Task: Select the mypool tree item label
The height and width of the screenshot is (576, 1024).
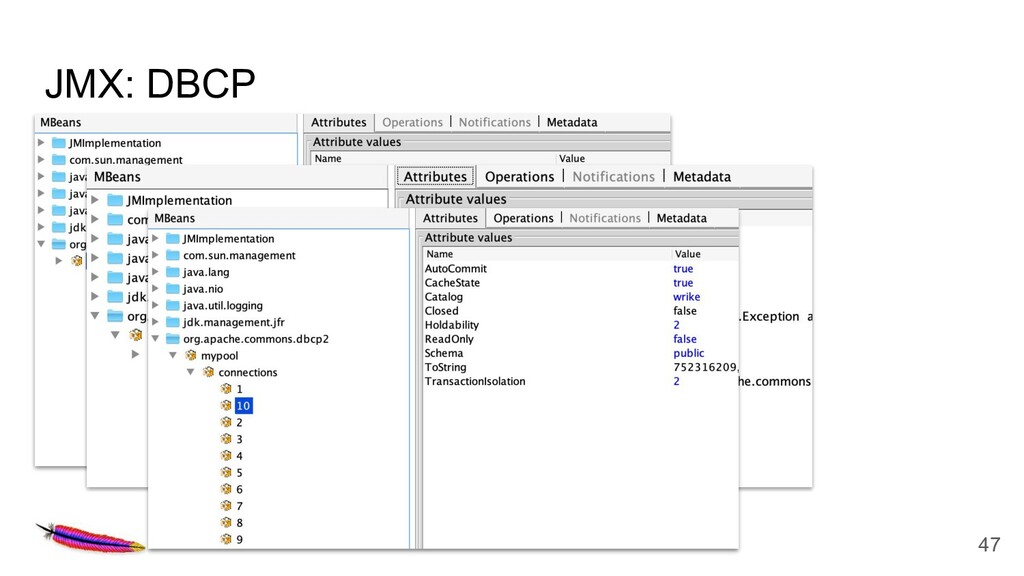Action: [x=219, y=355]
